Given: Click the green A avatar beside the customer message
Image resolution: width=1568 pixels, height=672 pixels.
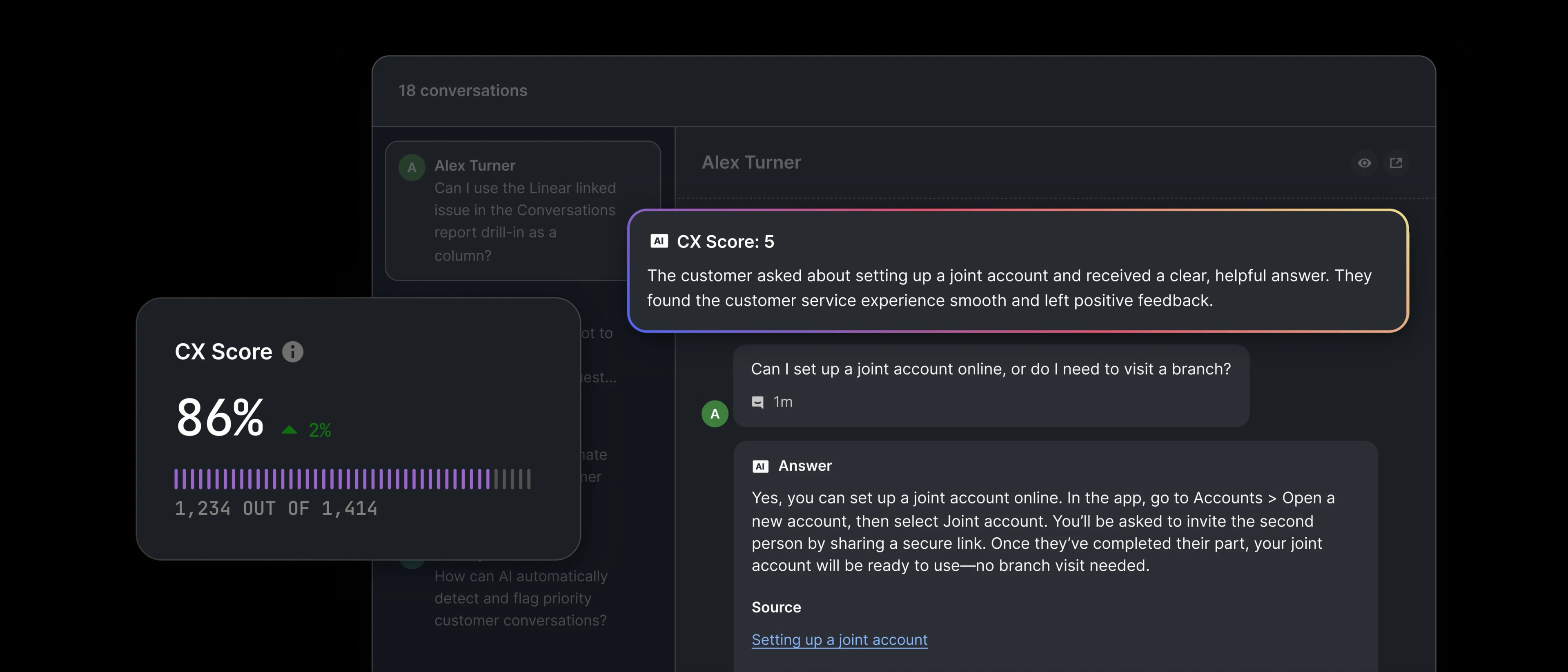Looking at the screenshot, I should (715, 414).
